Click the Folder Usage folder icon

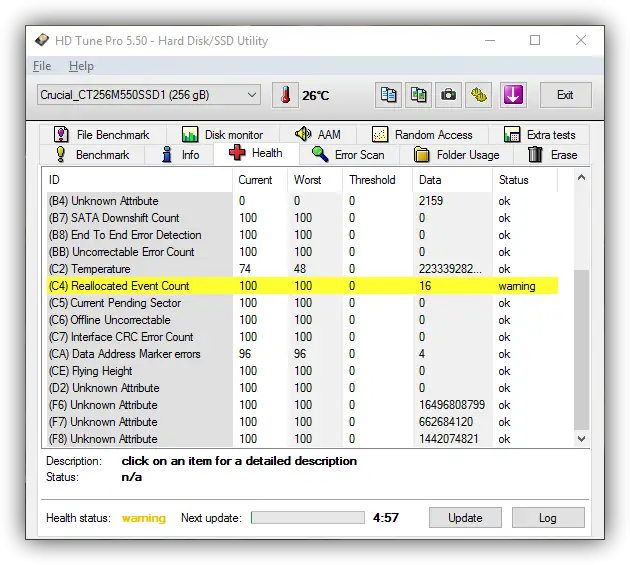click(421, 154)
